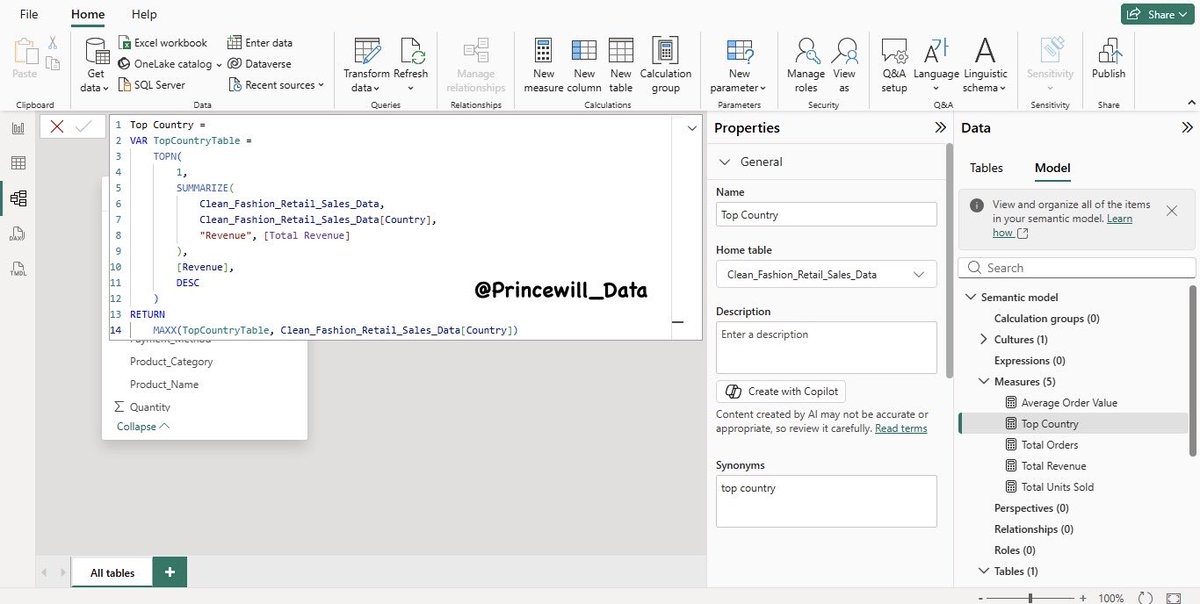Click the Enter data button

[x=260, y=43]
